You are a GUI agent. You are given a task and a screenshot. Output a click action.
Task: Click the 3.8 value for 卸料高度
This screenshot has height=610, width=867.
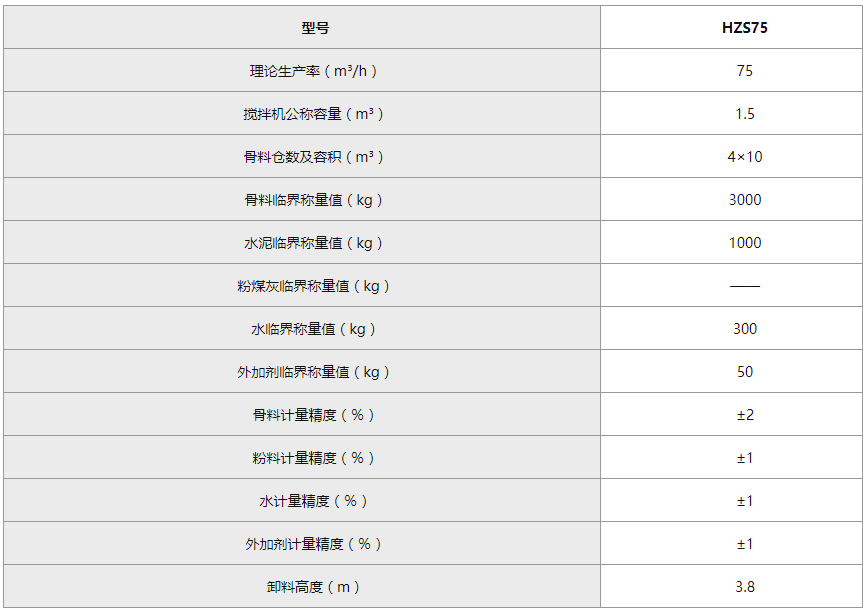pyautogui.click(x=744, y=587)
